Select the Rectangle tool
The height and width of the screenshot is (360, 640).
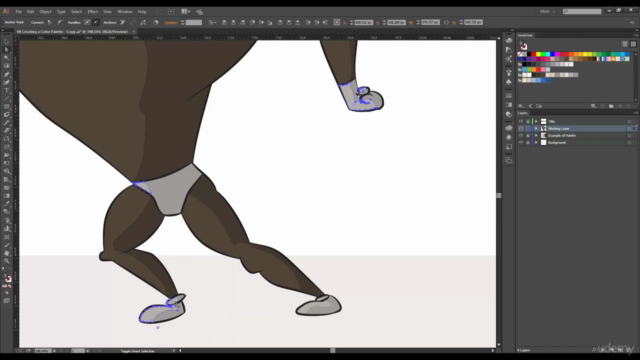[7, 107]
